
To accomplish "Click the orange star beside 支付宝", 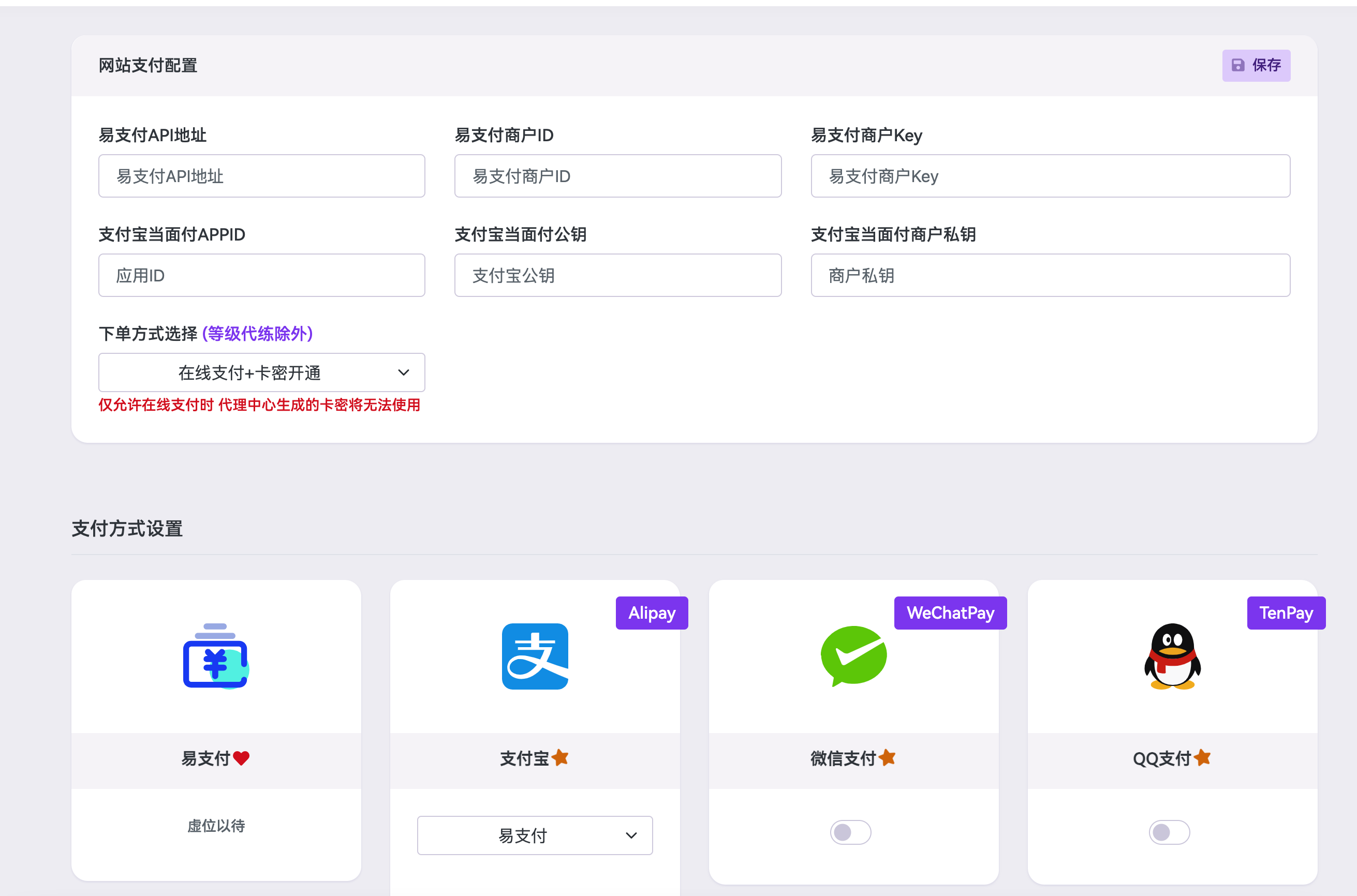I will point(559,758).
